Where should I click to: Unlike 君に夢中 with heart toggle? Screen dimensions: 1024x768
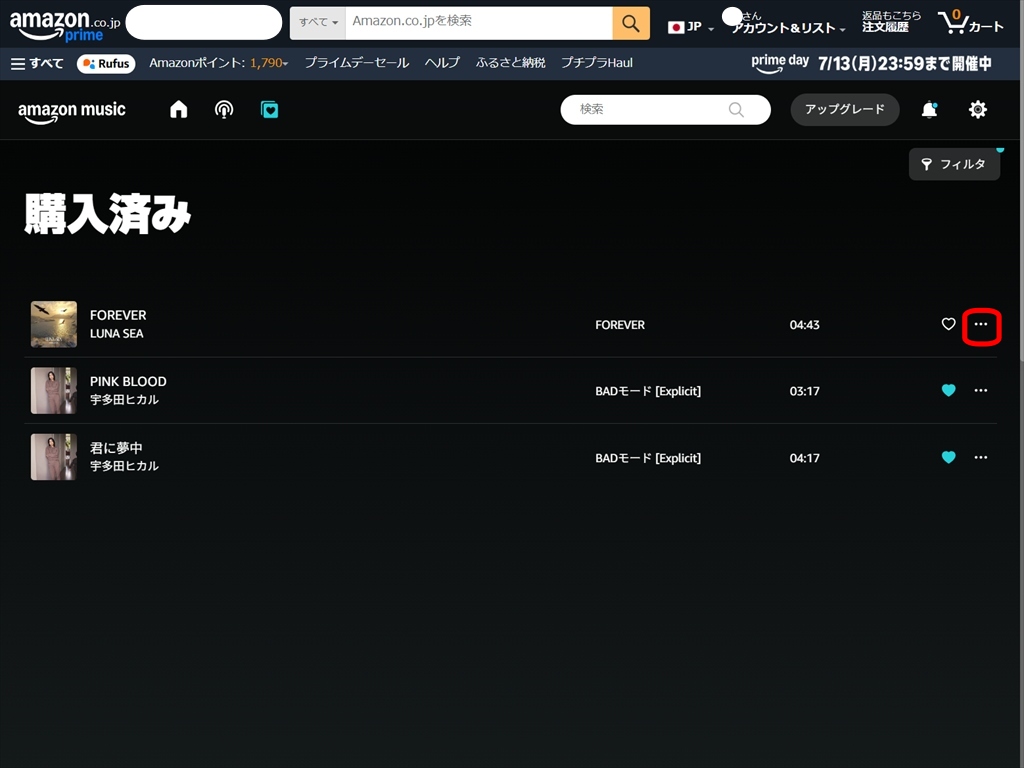(x=948, y=457)
